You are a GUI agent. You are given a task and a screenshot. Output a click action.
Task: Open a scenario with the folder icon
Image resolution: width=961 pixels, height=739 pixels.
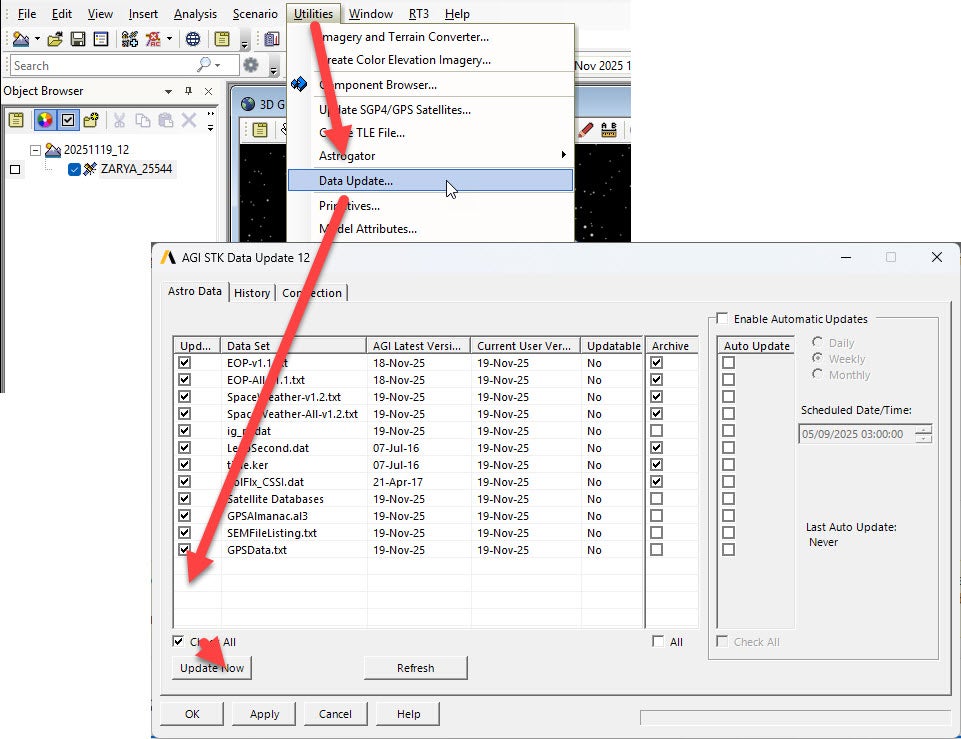pyautogui.click(x=55, y=39)
